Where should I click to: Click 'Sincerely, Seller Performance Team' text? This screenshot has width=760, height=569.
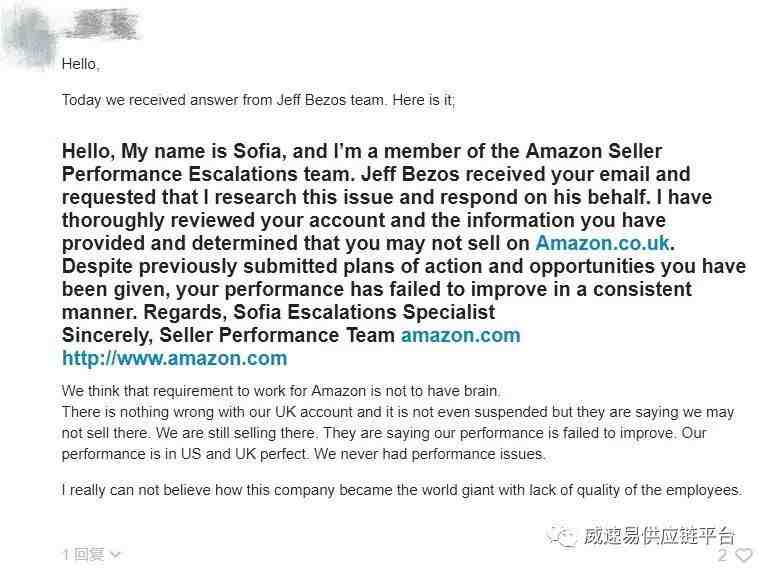click(x=228, y=335)
